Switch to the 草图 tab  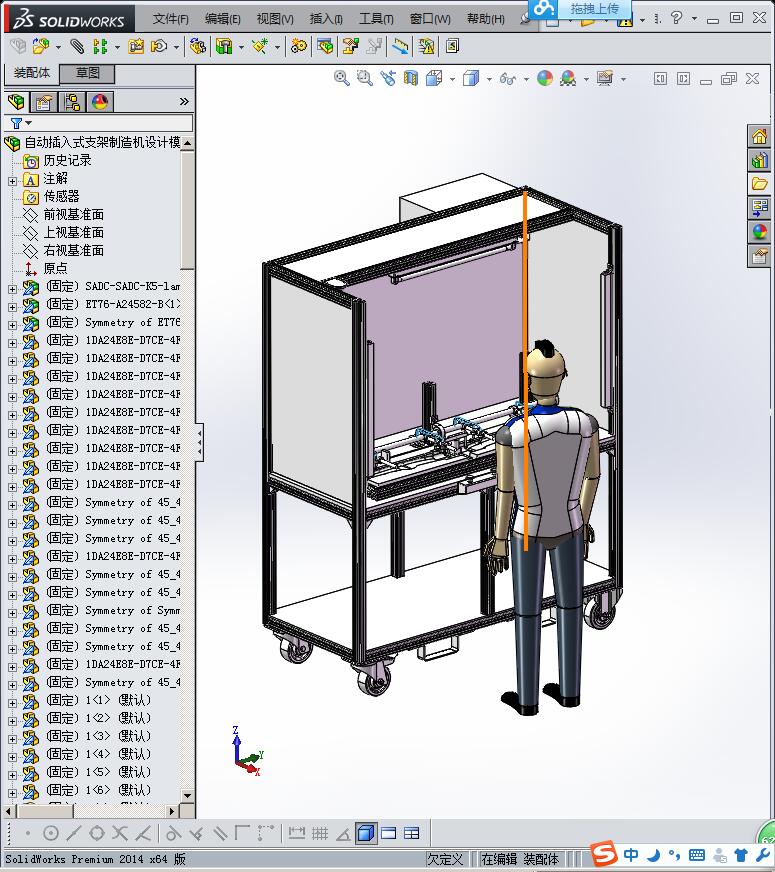pyautogui.click(x=87, y=73)
